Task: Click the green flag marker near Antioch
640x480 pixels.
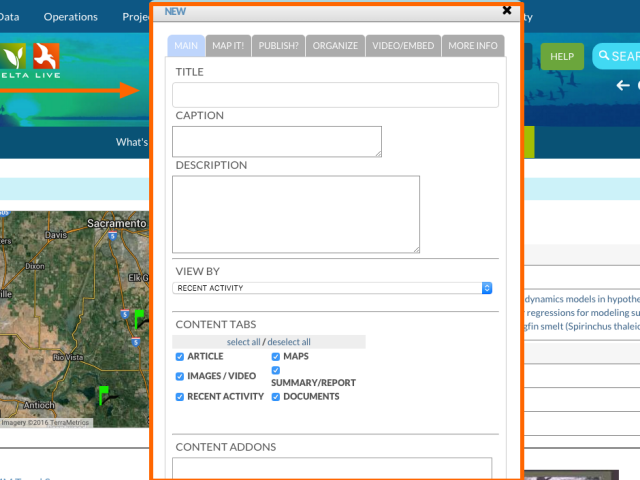Action: 102,394
